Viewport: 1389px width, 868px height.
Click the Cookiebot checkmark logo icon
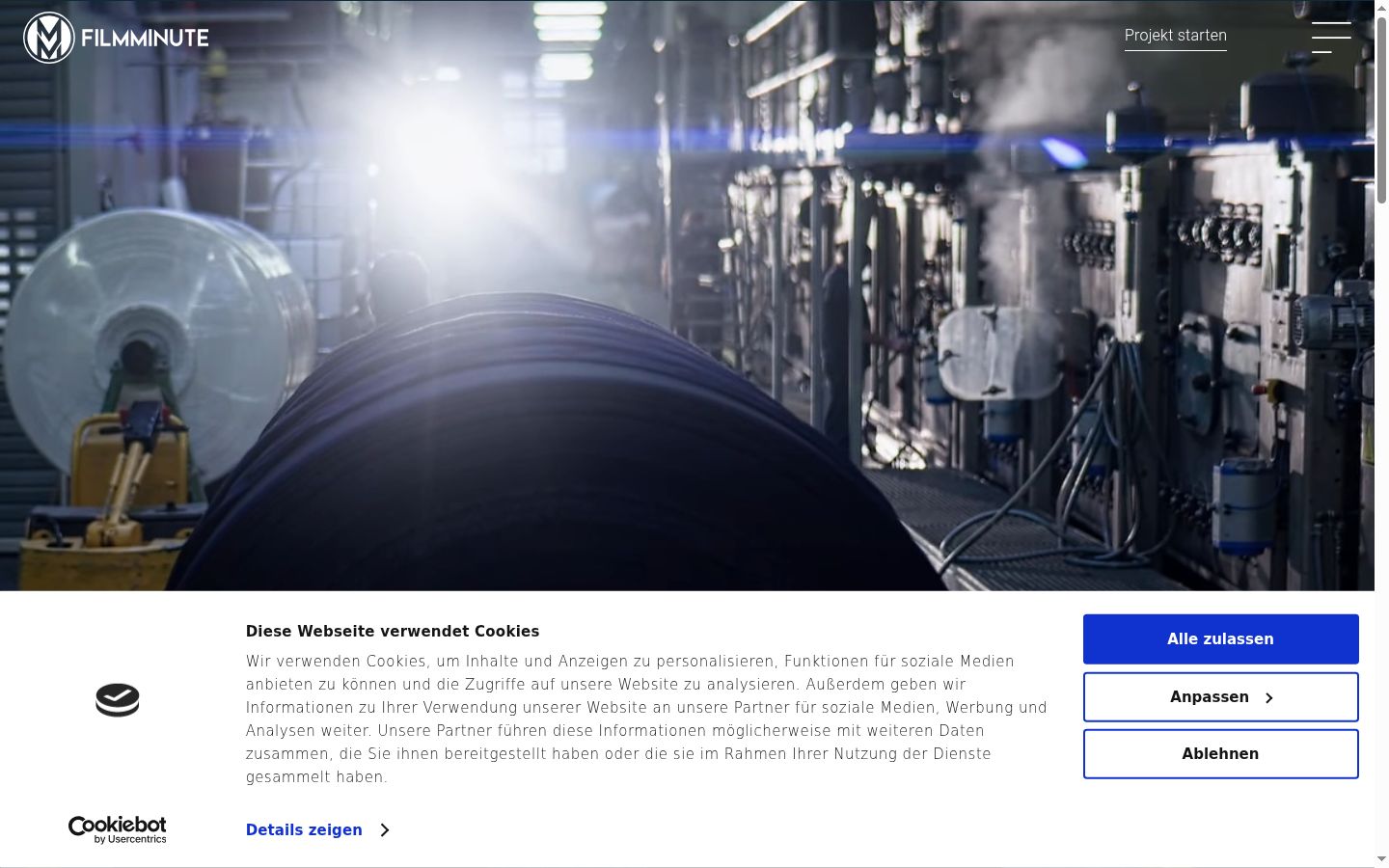click(118, 700)
